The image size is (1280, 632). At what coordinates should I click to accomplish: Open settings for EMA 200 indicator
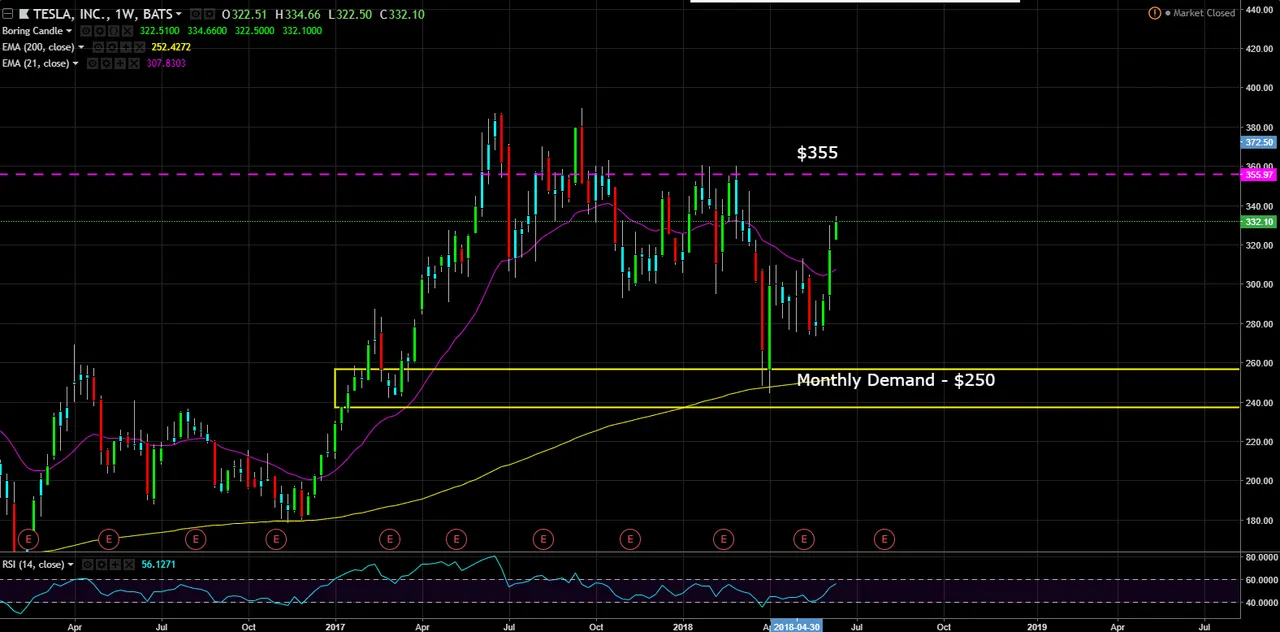point(111,47)
